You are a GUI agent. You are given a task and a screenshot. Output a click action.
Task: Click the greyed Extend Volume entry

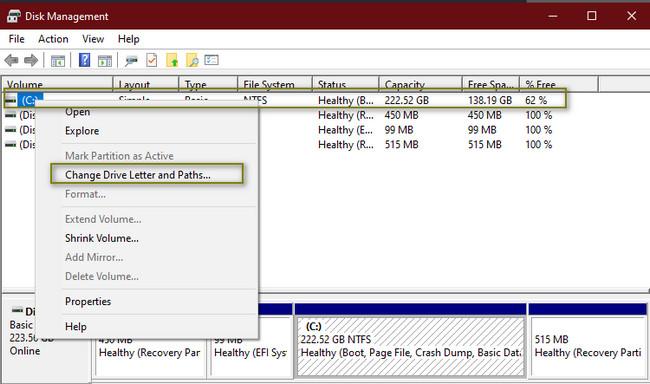click(x=103, y=219)
